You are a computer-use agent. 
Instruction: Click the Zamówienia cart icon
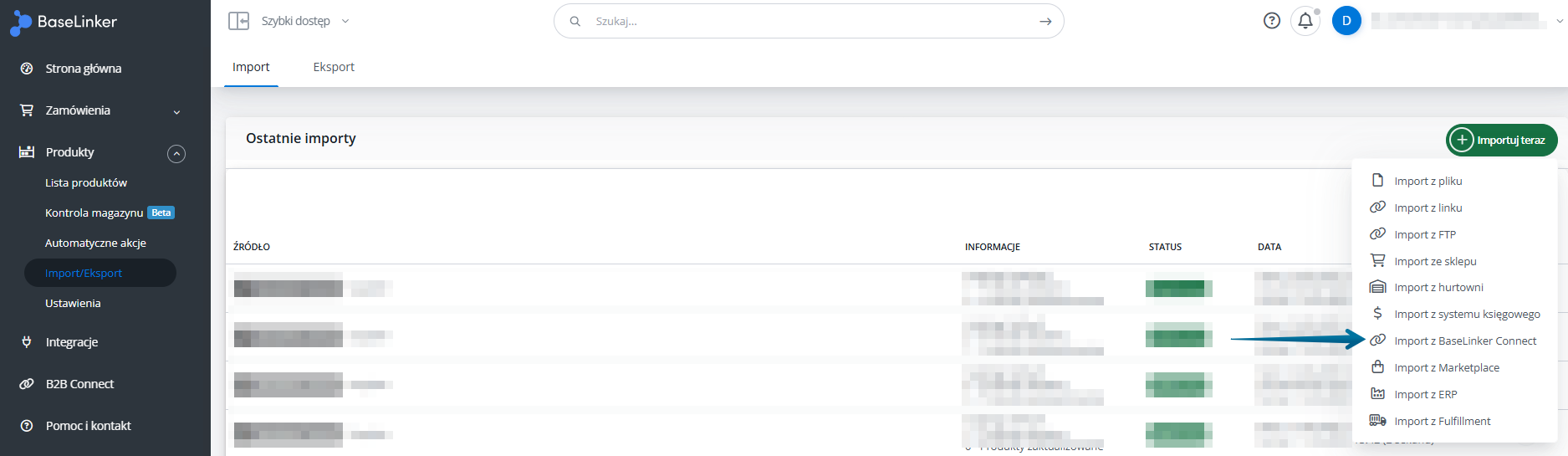(27, 110)
